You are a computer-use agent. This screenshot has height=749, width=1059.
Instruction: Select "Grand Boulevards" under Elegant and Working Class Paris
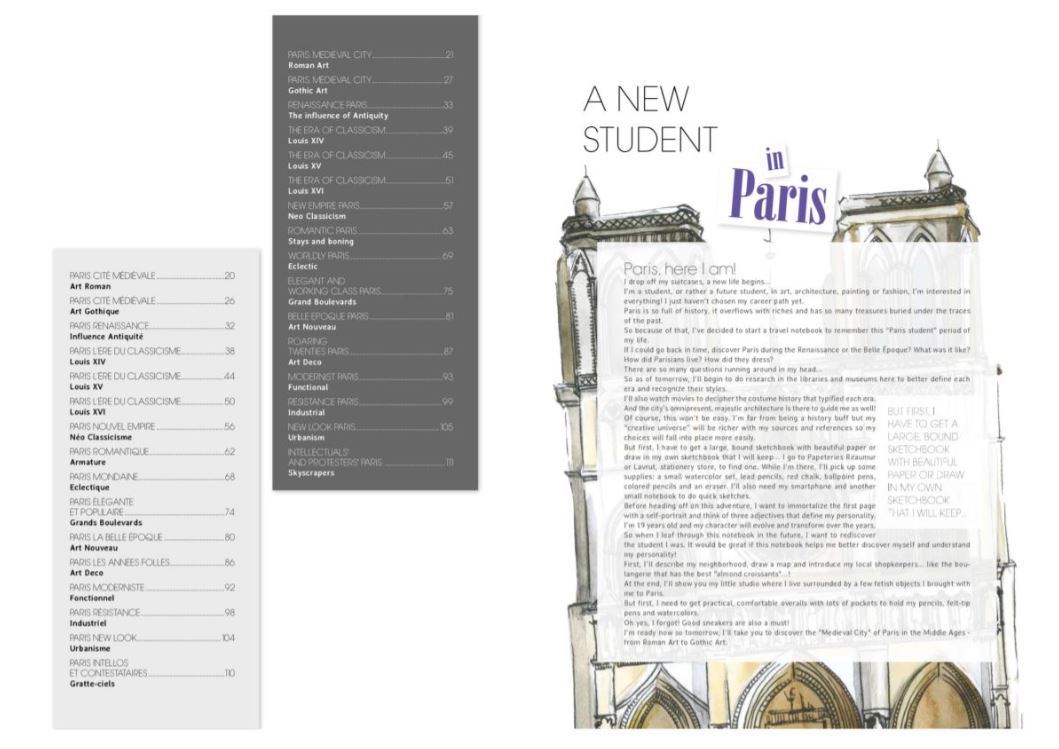tap(322, 302)
